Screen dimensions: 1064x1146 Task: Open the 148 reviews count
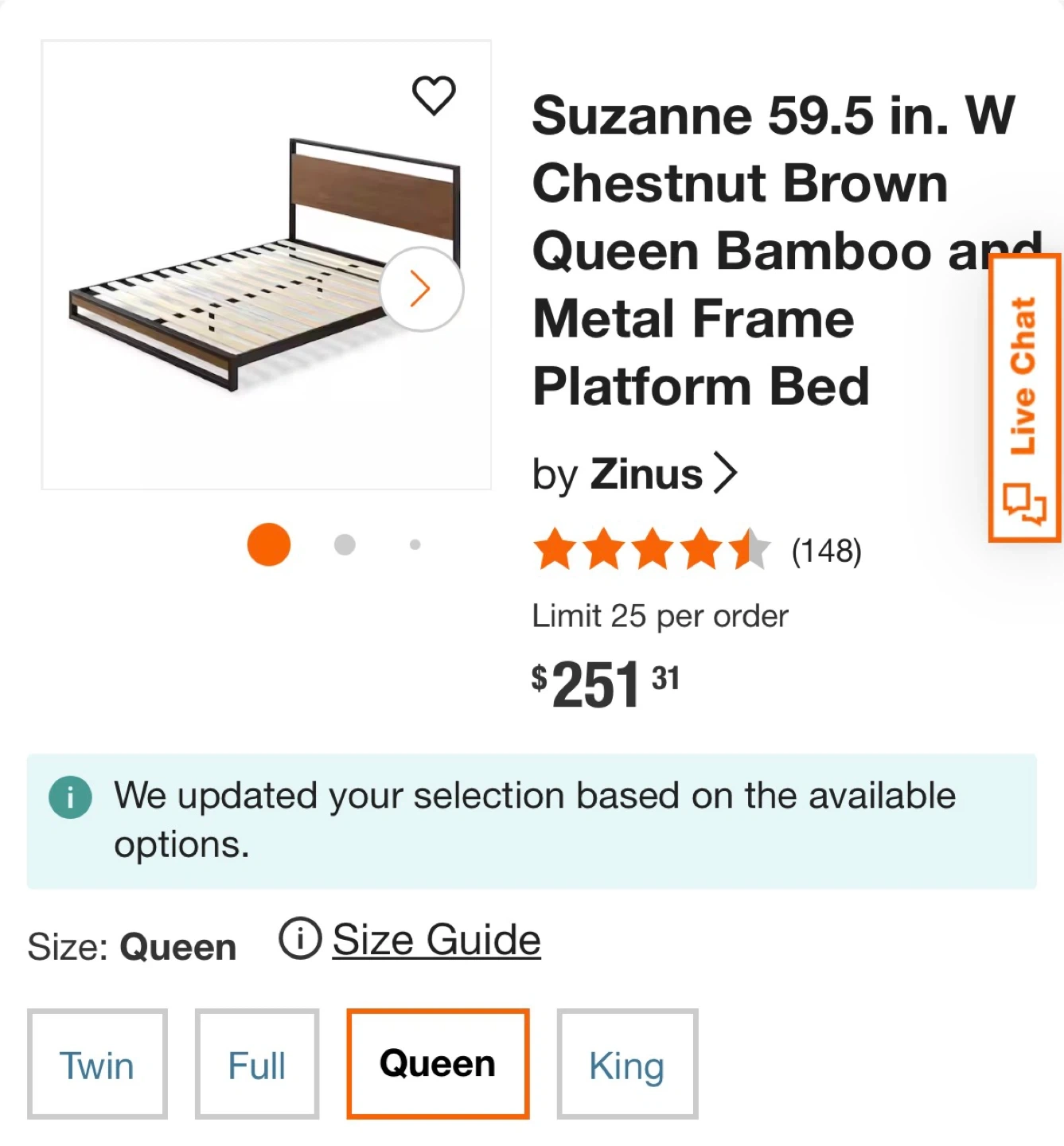coord(826,551)
